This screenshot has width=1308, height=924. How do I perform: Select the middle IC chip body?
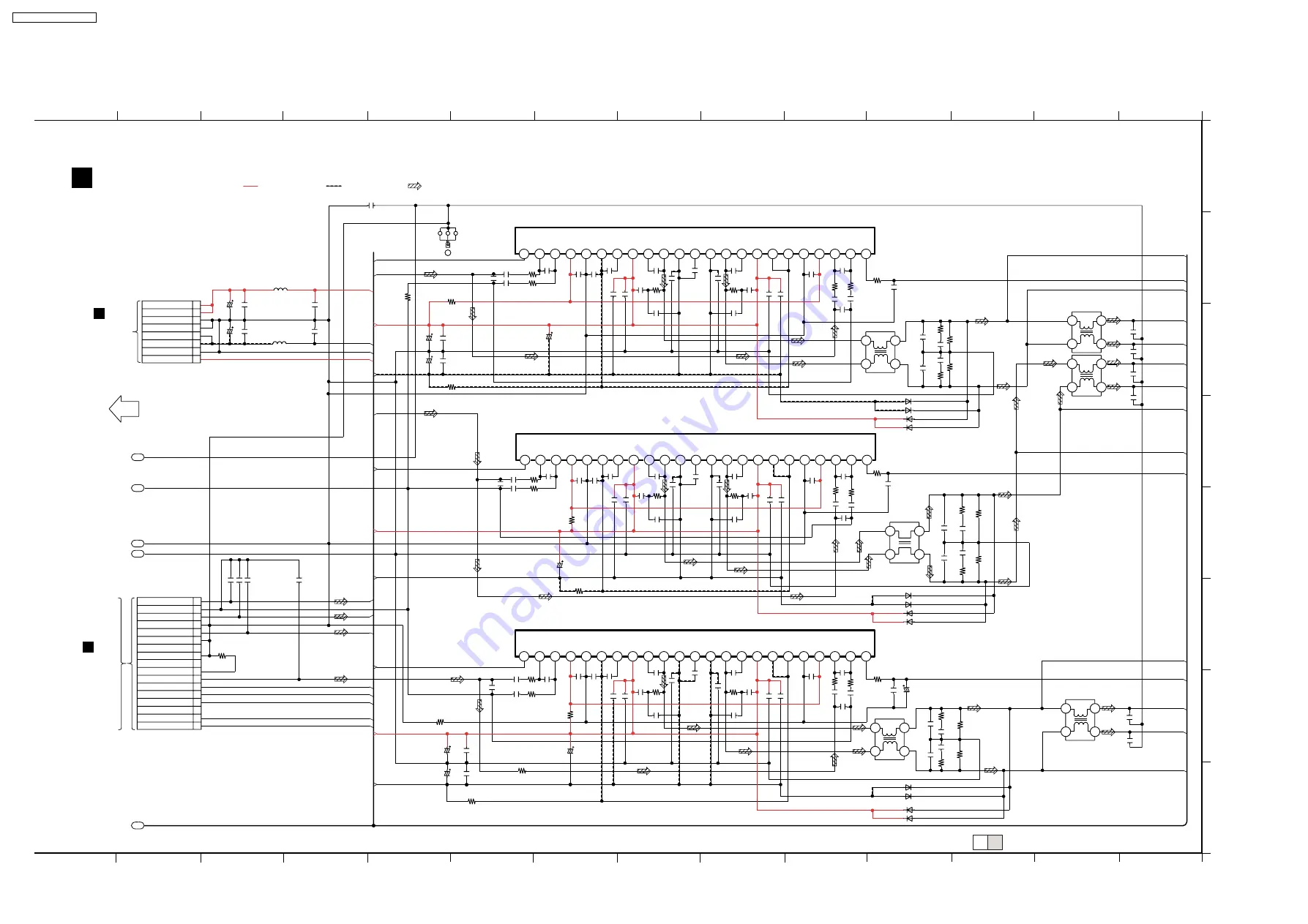pyautogui.click(x=695, y=446)
